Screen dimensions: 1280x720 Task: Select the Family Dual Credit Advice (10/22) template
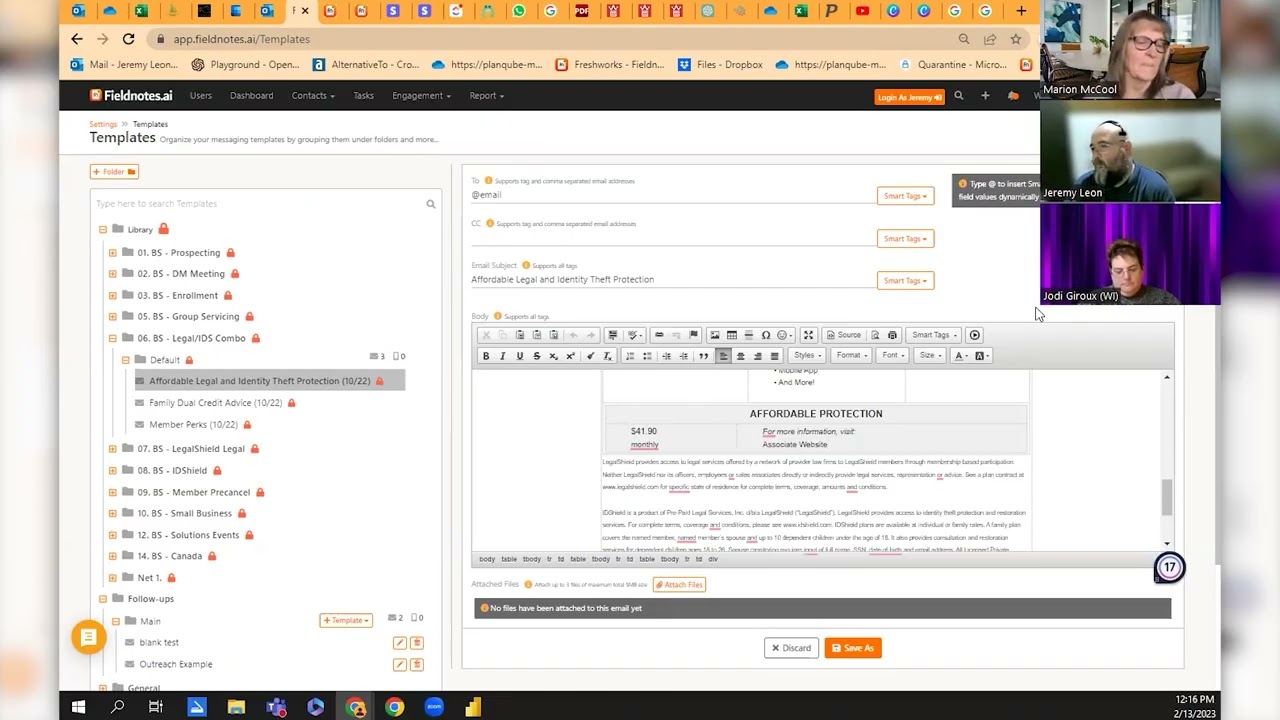click(215, 403)
